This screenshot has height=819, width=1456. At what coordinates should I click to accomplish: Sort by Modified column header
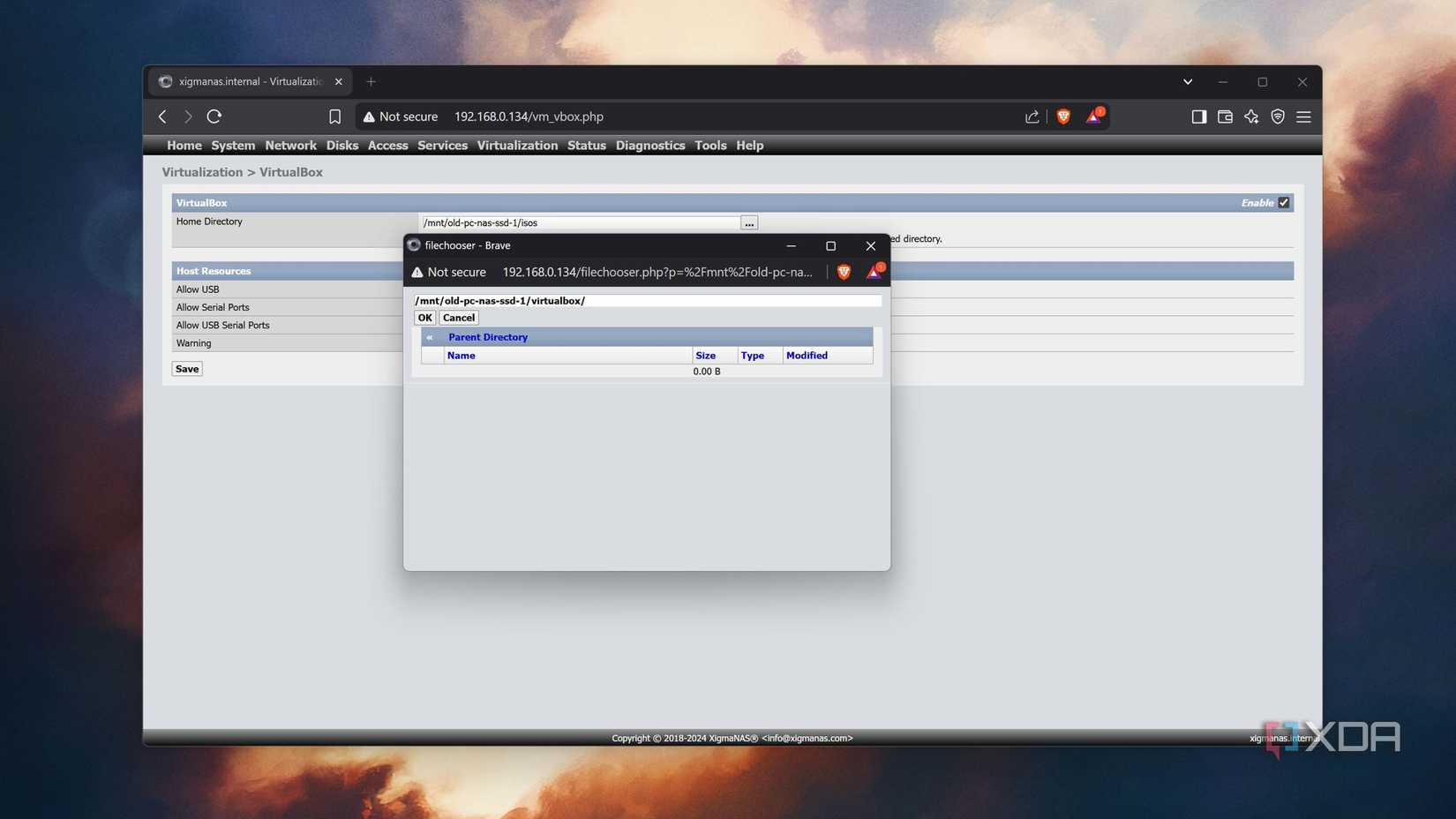pyautogui.click(x=807, y=356)
